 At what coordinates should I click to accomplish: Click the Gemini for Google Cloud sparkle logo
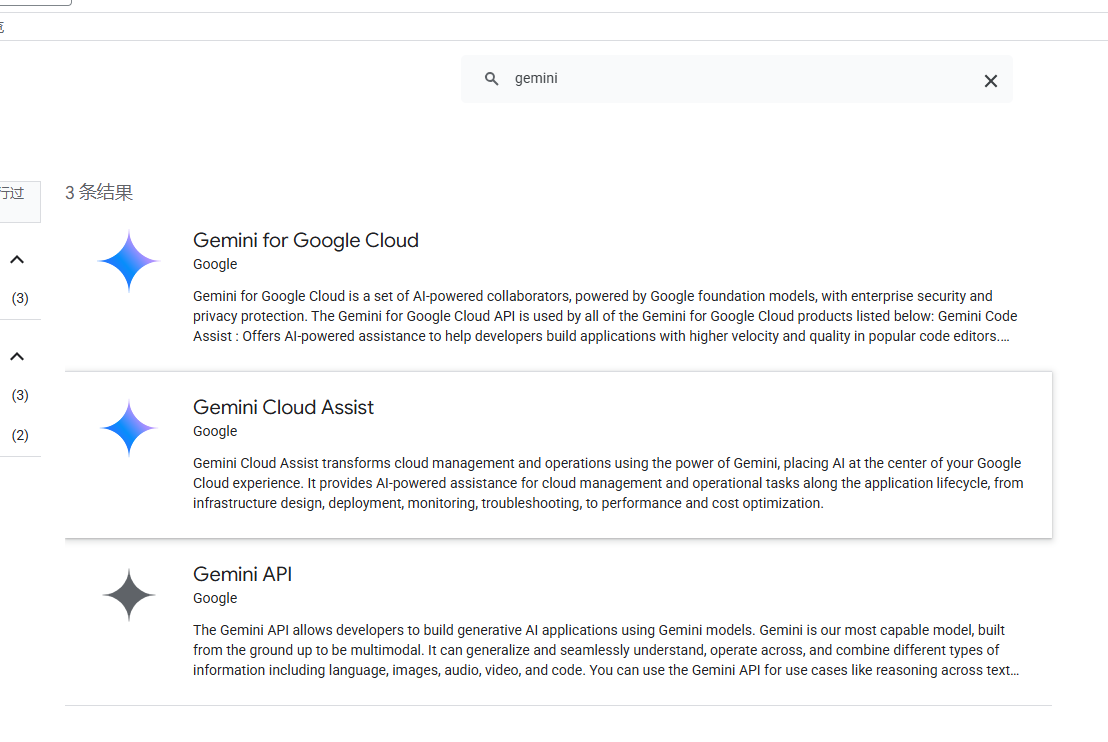coord(129,261)
